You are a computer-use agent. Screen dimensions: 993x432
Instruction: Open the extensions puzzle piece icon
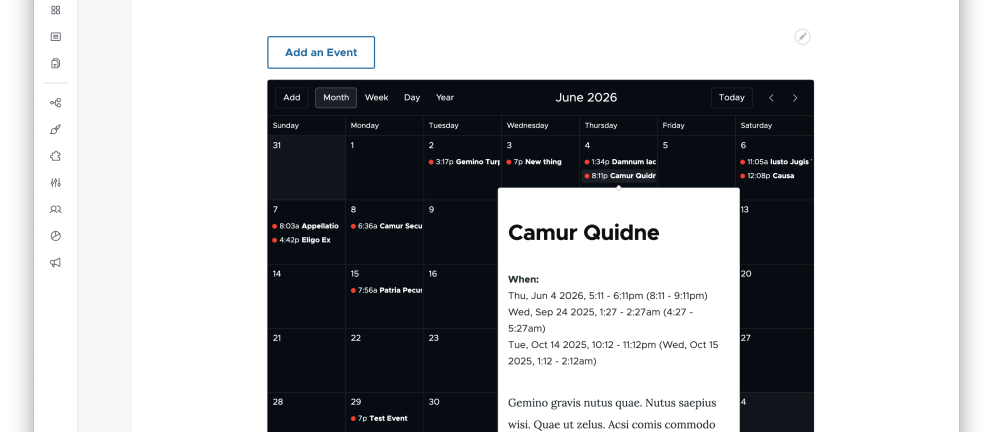pos(56,156)
